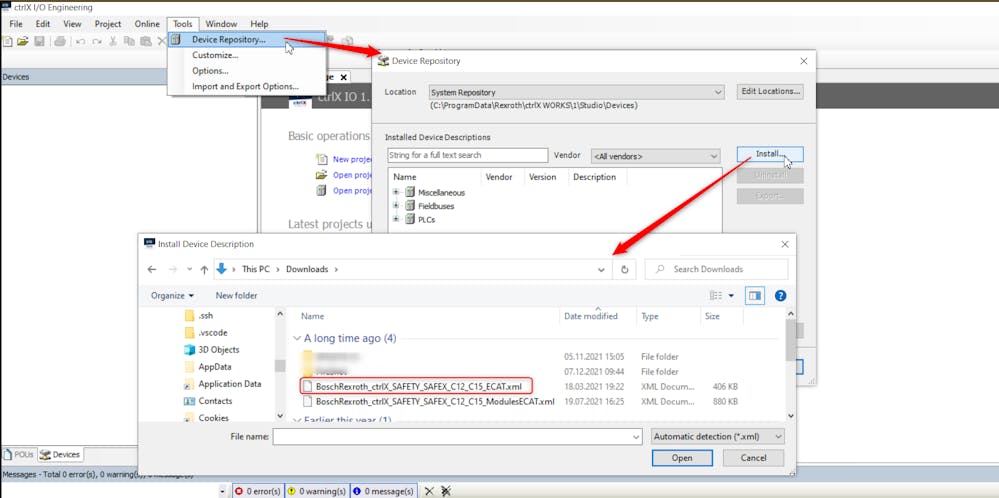Click the Edit Locations... button
The width and height of the screenshot is (999, 498).
(x=770, y=92)
